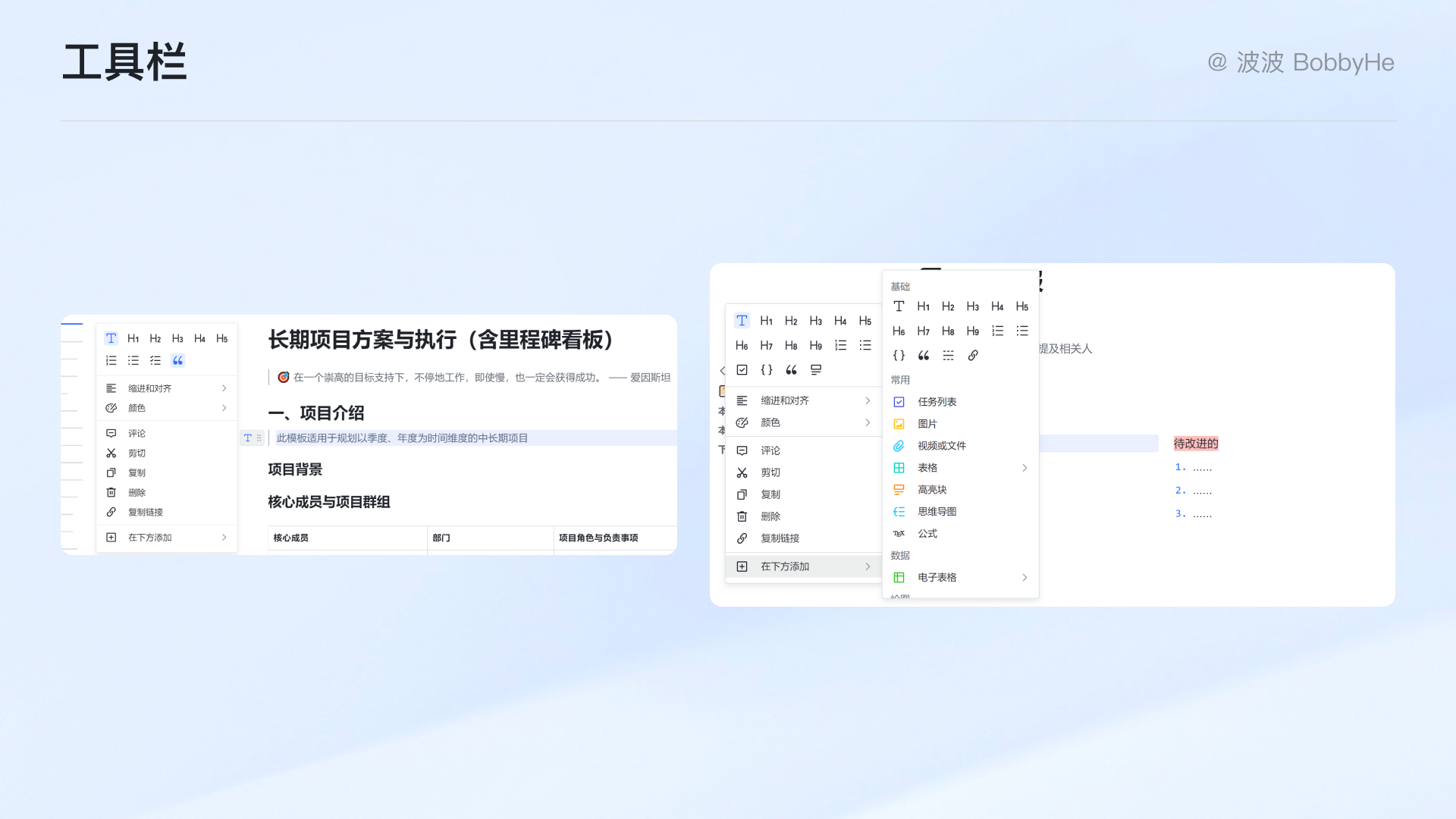Insert a 公式 TeX formula
This screenshot has height=819, width=1456.
(x=927, y=534)
